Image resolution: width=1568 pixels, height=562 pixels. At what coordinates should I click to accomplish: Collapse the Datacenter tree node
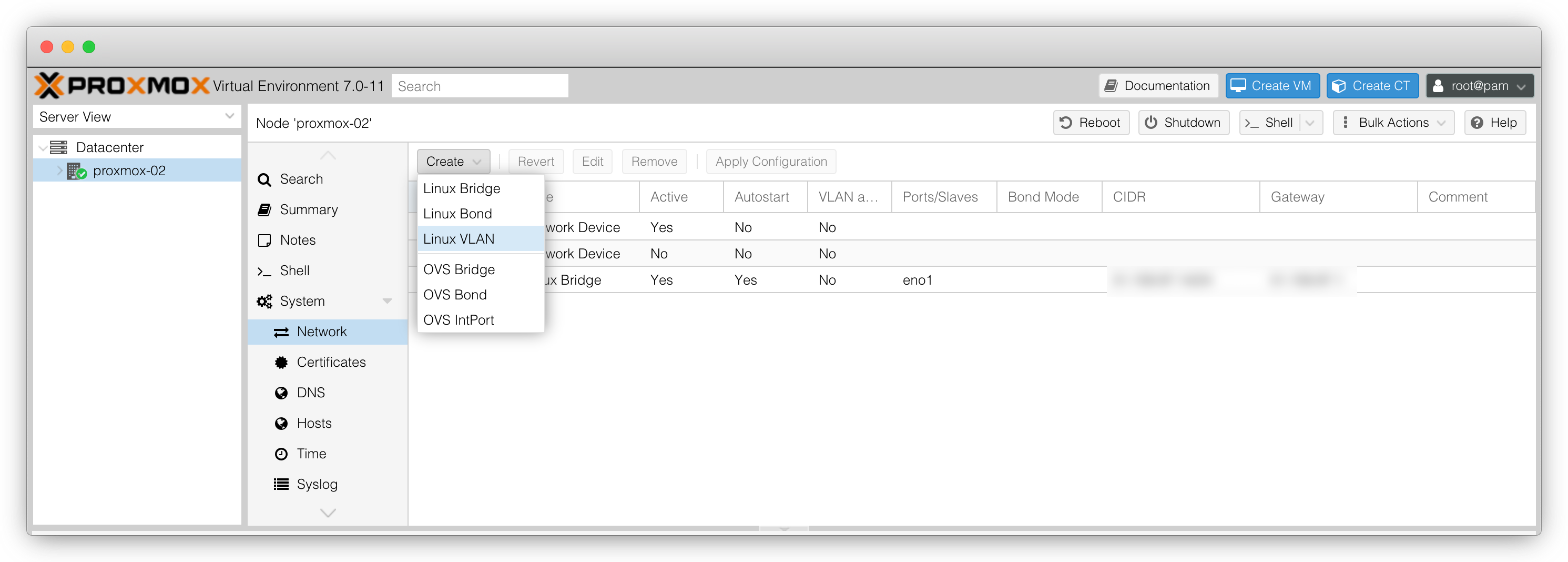click(43, 147)
